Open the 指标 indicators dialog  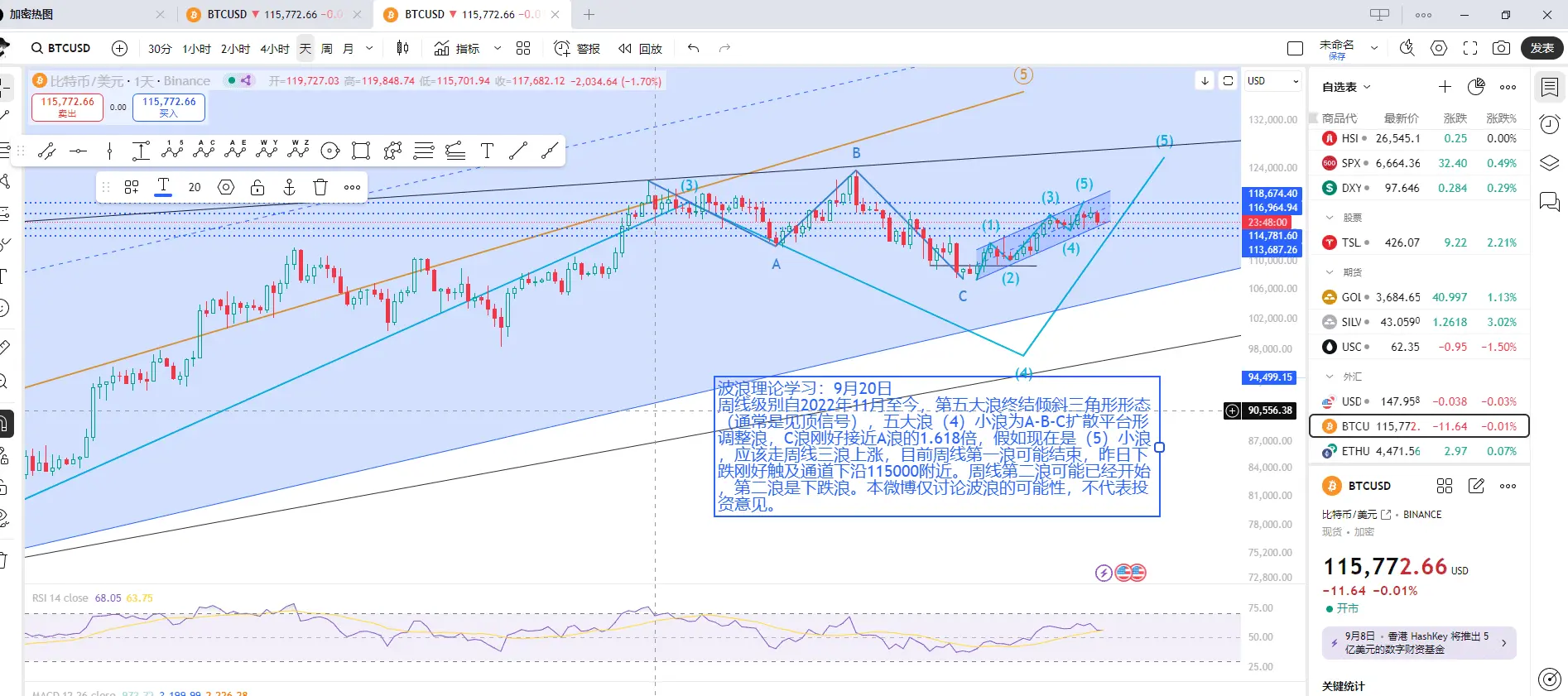(457, 49)
